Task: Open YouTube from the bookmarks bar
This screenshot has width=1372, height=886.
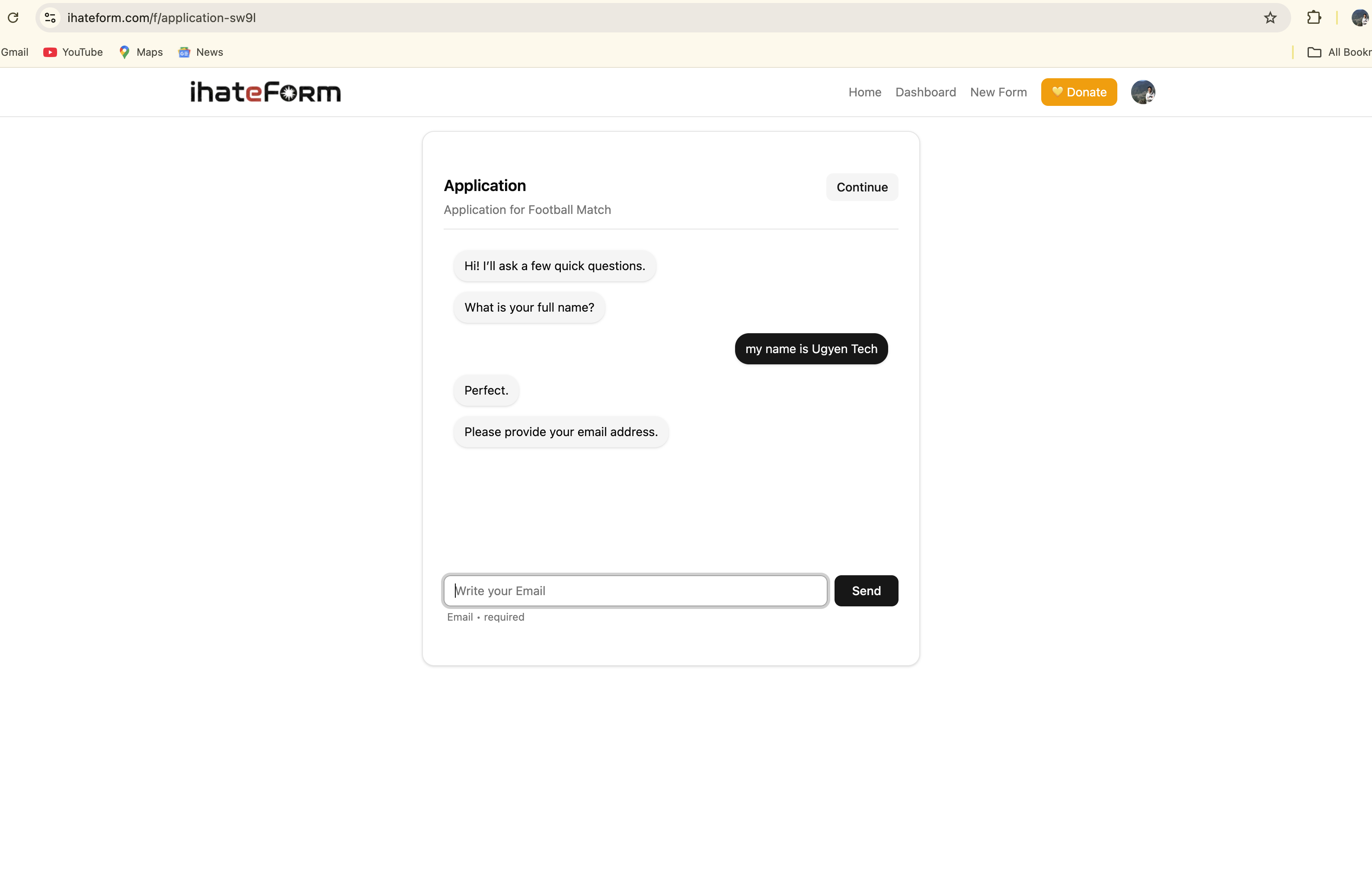Action: [73, 52]
